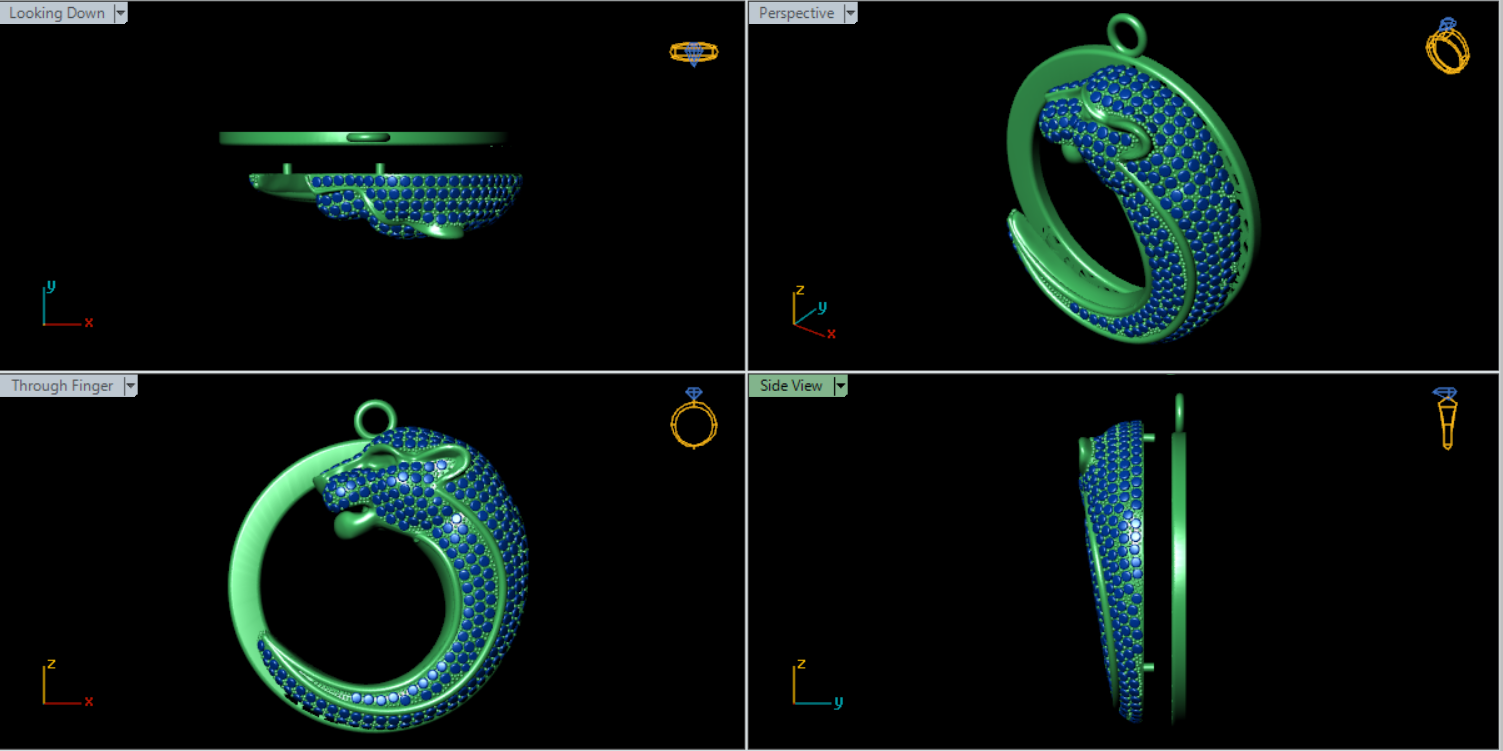
Task: Select the Perspective viewport title
Action: click(x=796, y=13)
